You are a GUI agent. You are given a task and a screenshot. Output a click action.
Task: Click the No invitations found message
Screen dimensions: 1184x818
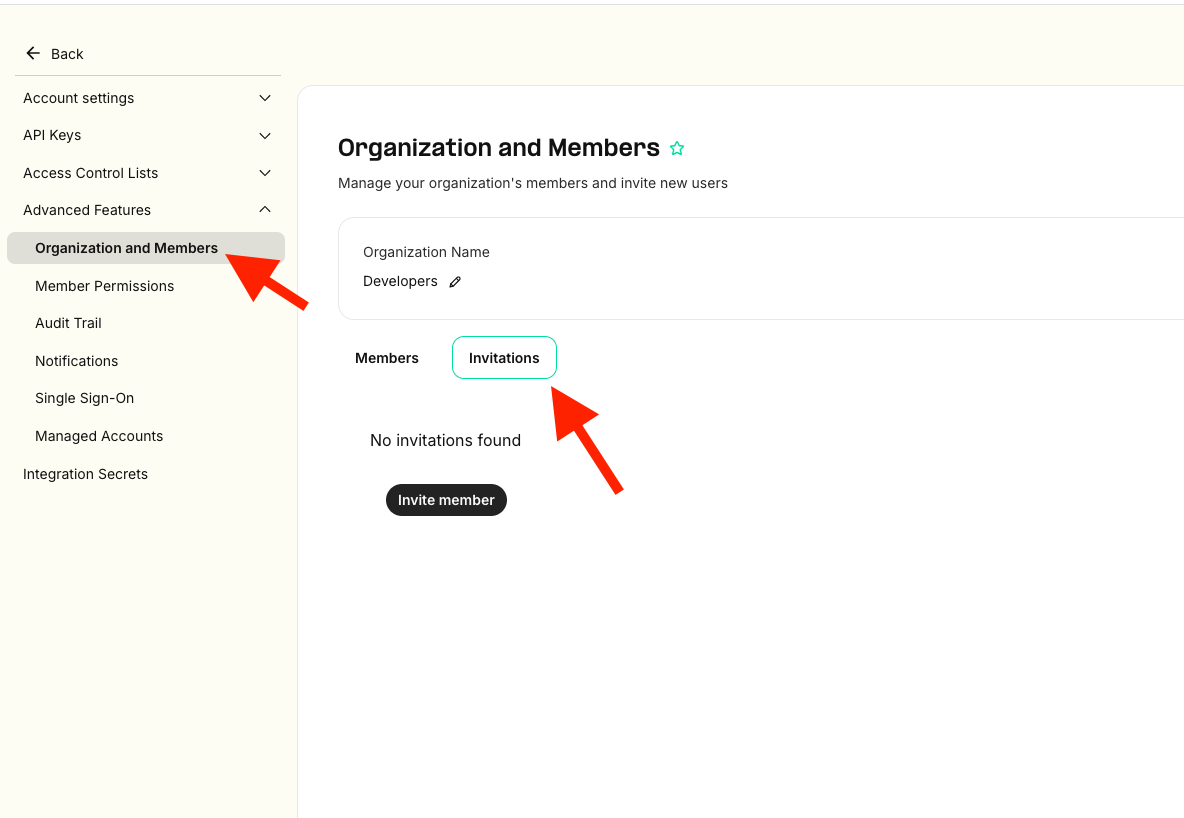446,440
